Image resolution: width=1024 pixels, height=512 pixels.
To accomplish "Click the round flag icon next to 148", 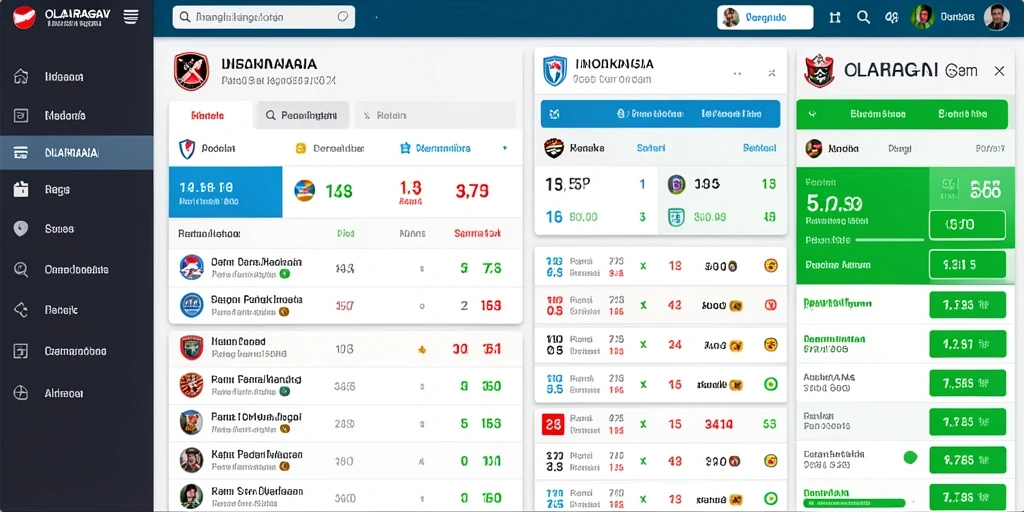I will pyautogui.click(x=304, y=191).
